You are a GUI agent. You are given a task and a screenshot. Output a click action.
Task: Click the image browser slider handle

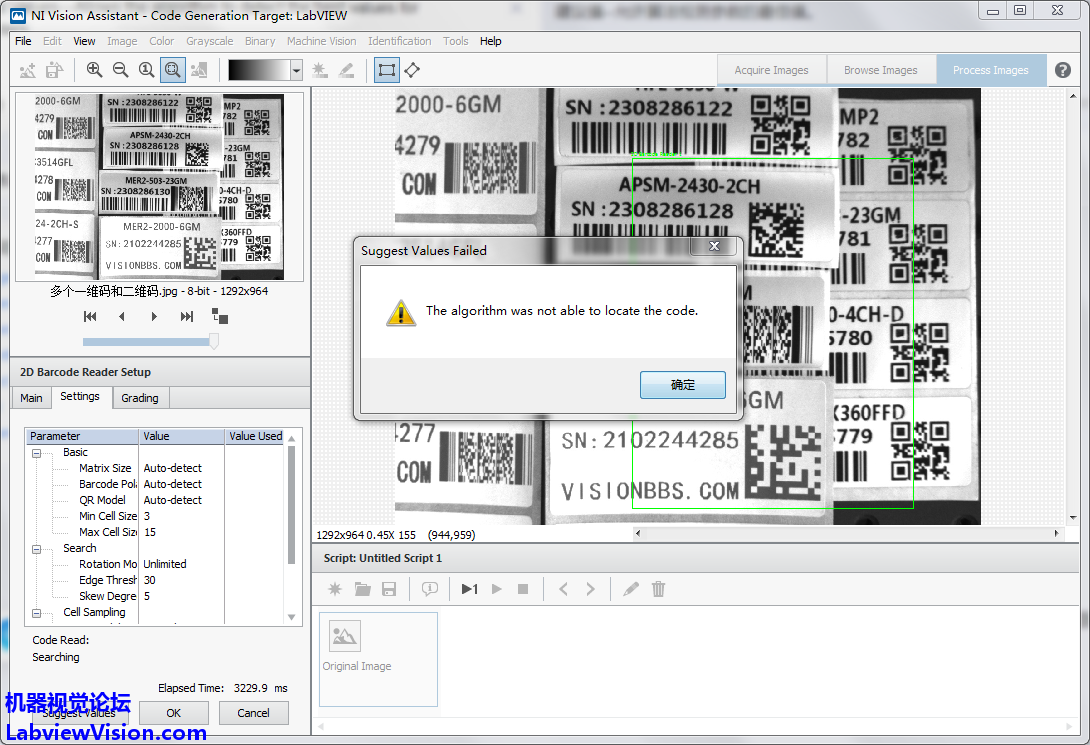click(x=212, y=342)
